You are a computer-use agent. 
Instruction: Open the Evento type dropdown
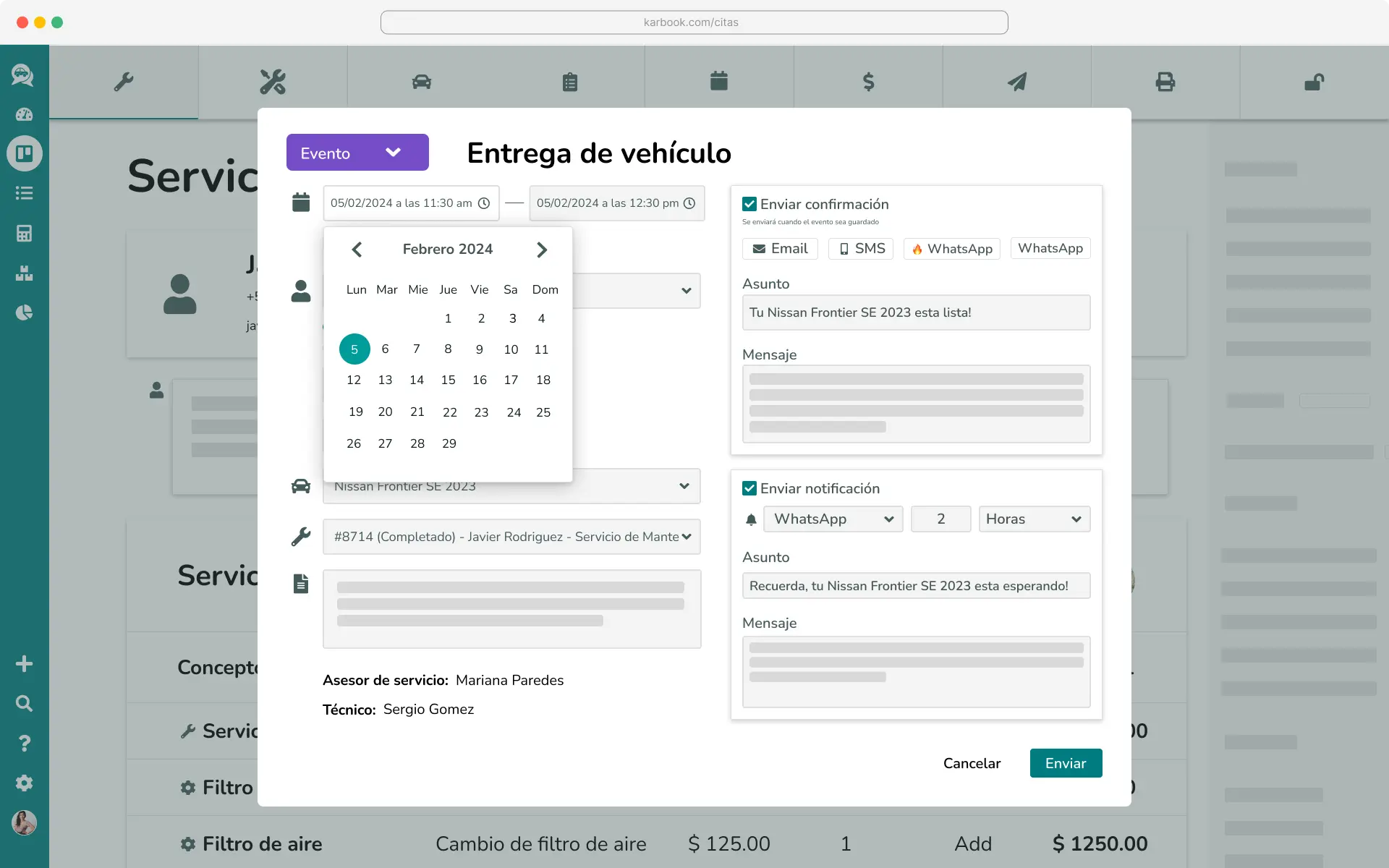pos(357,153)
